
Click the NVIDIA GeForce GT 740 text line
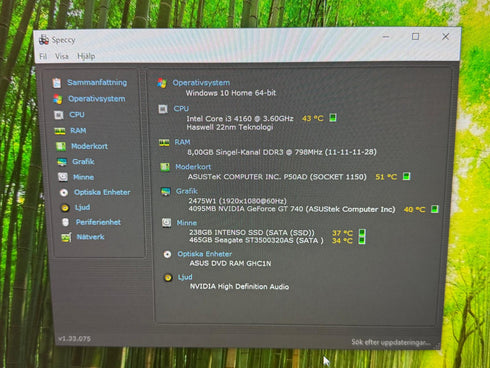(292, 209)
